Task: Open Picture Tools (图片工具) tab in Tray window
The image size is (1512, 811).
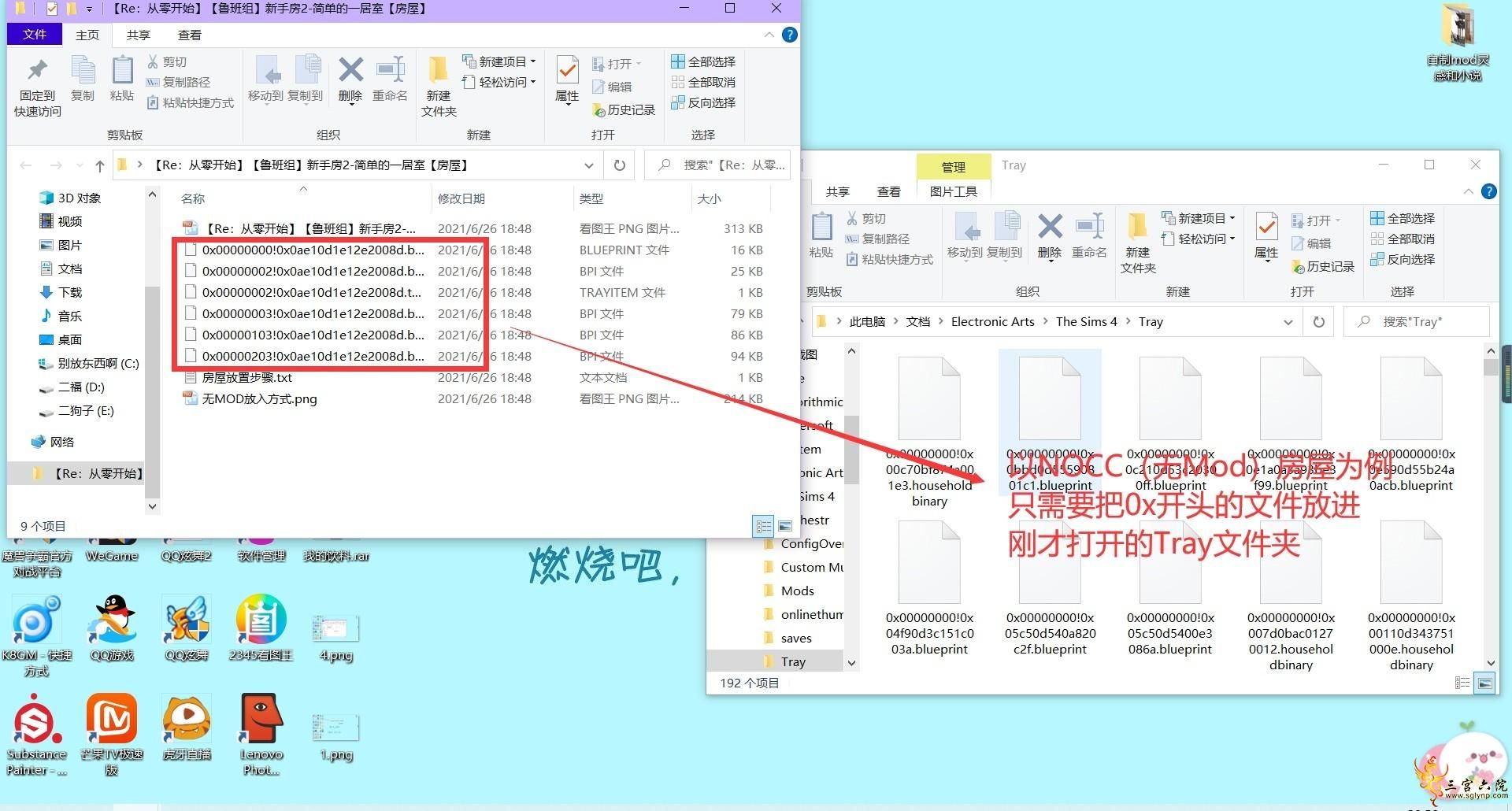Action: coord(953,191)
